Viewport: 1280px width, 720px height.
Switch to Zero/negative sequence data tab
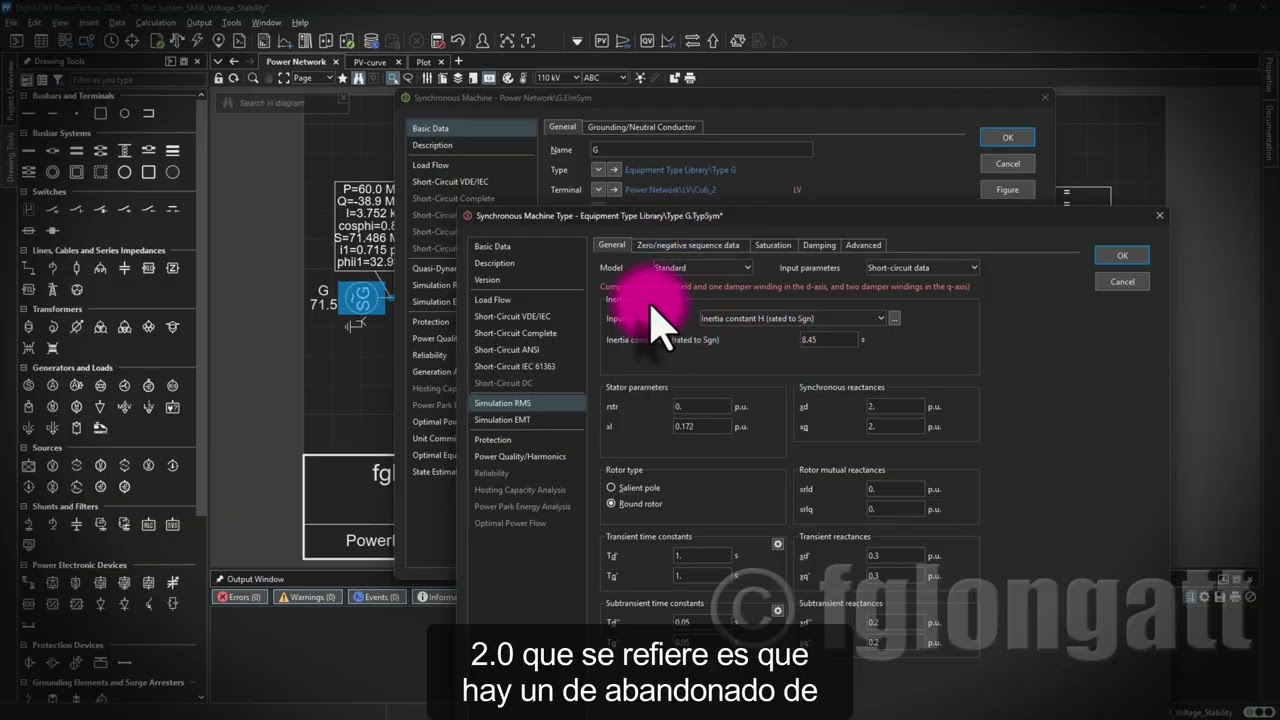tap(688, 245)
